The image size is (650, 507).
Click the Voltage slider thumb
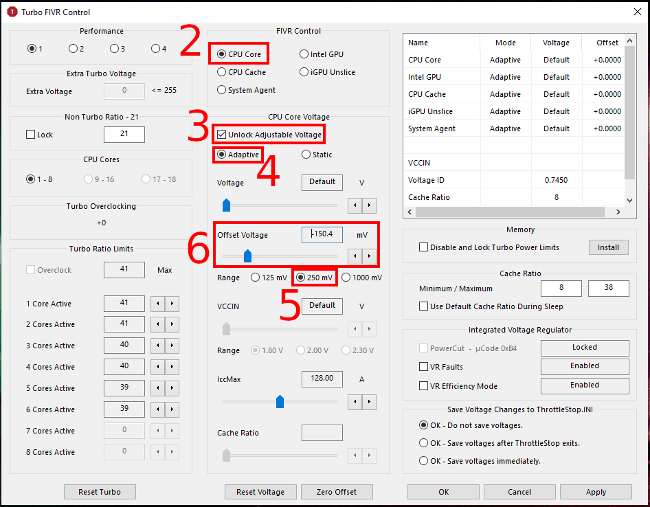(x=226, y=205)
